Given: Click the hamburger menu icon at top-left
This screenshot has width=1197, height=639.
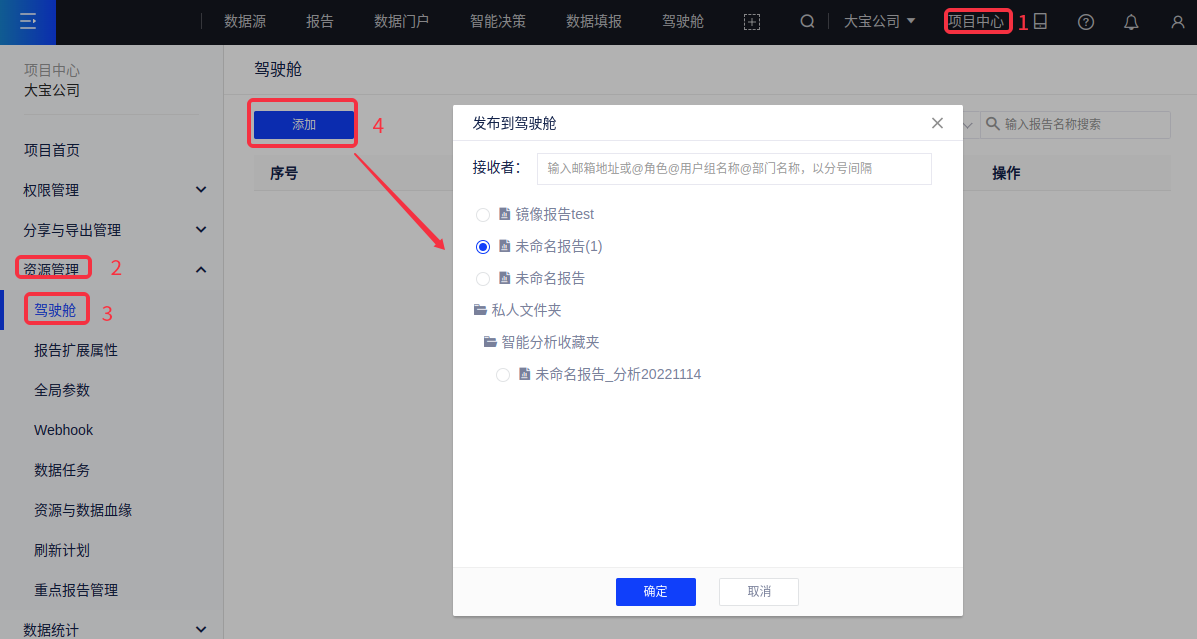Looking at the screenshot, I should click(28, 21).
